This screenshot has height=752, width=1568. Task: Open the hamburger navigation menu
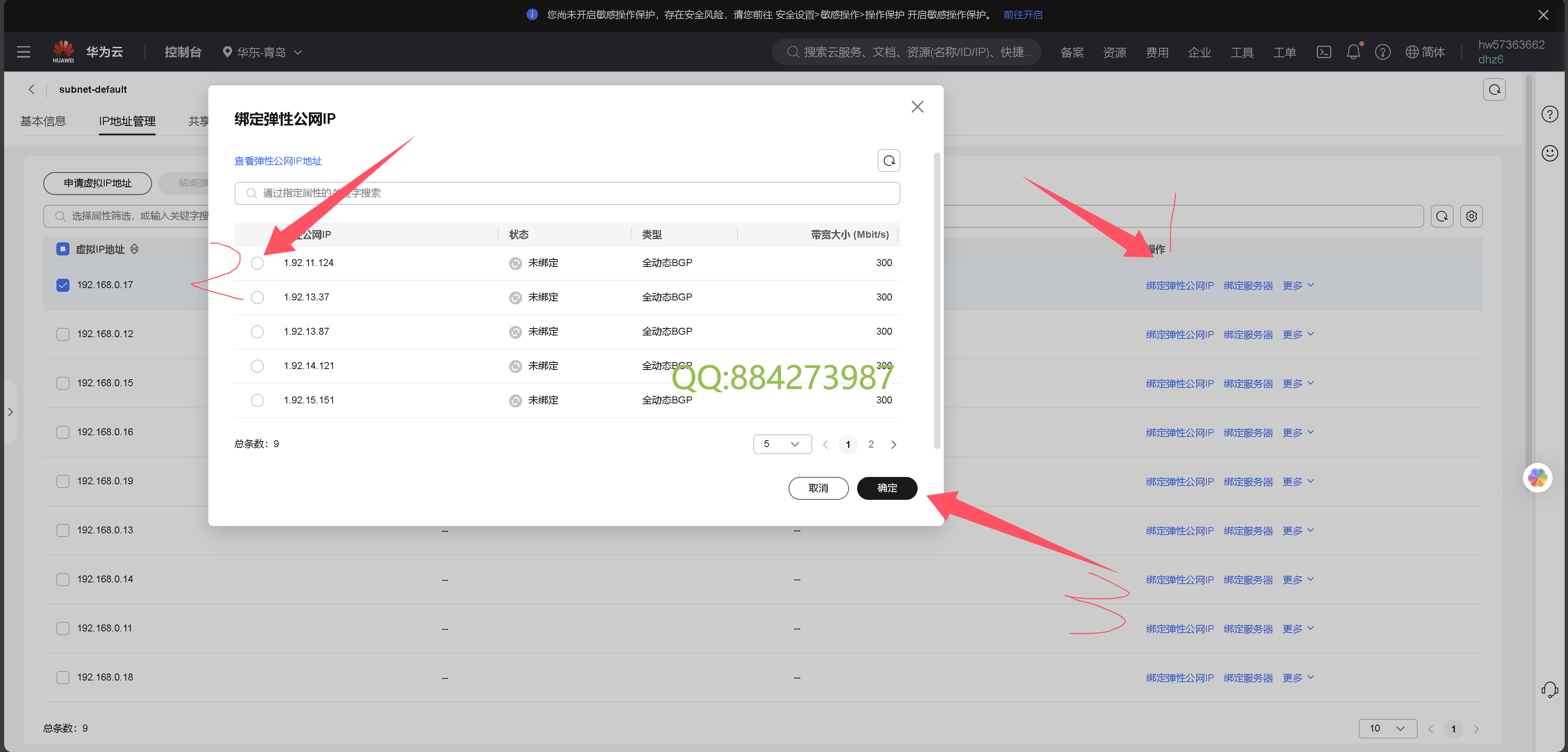(24, 52)
